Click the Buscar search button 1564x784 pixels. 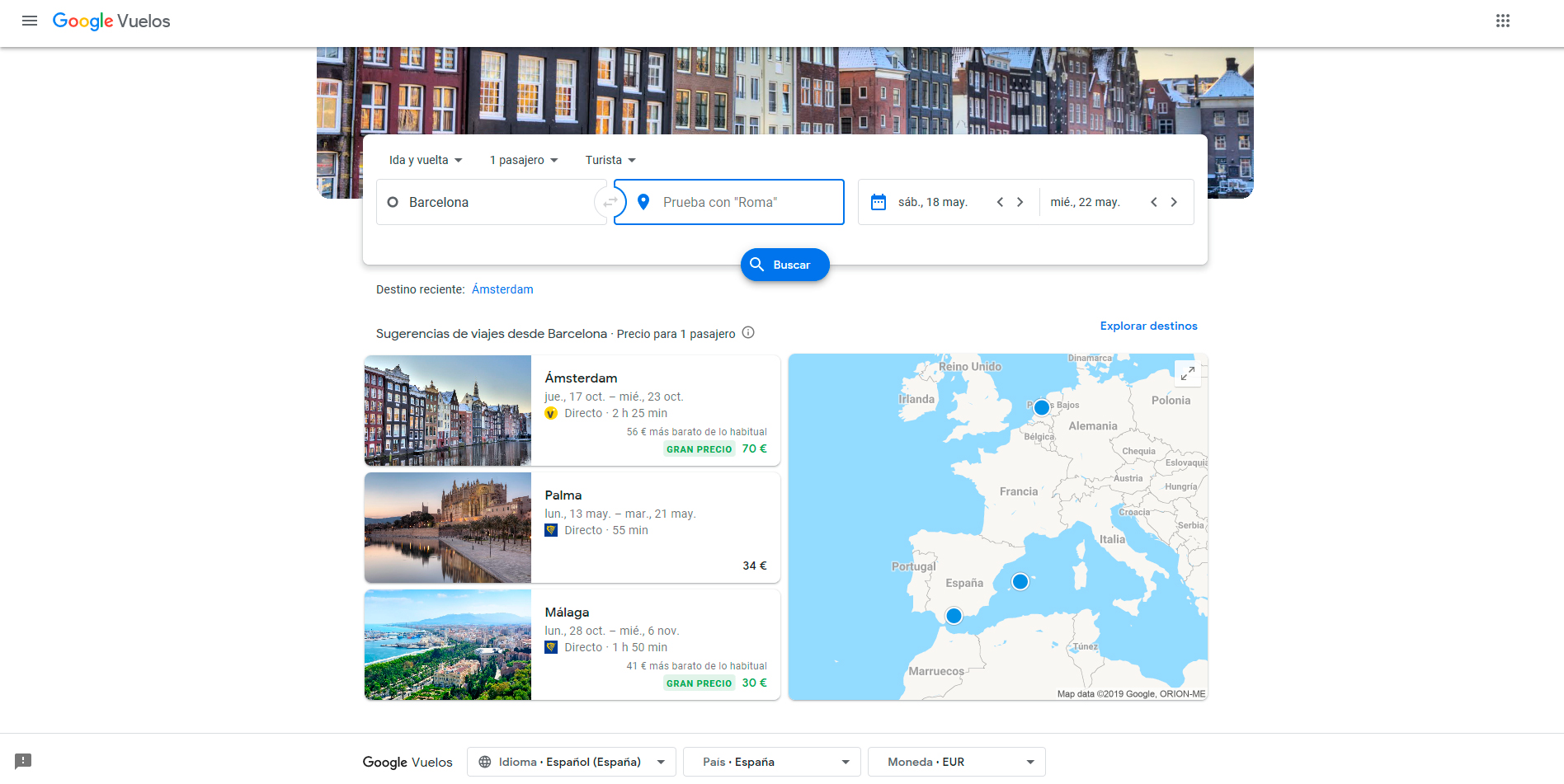coord(785,265)
